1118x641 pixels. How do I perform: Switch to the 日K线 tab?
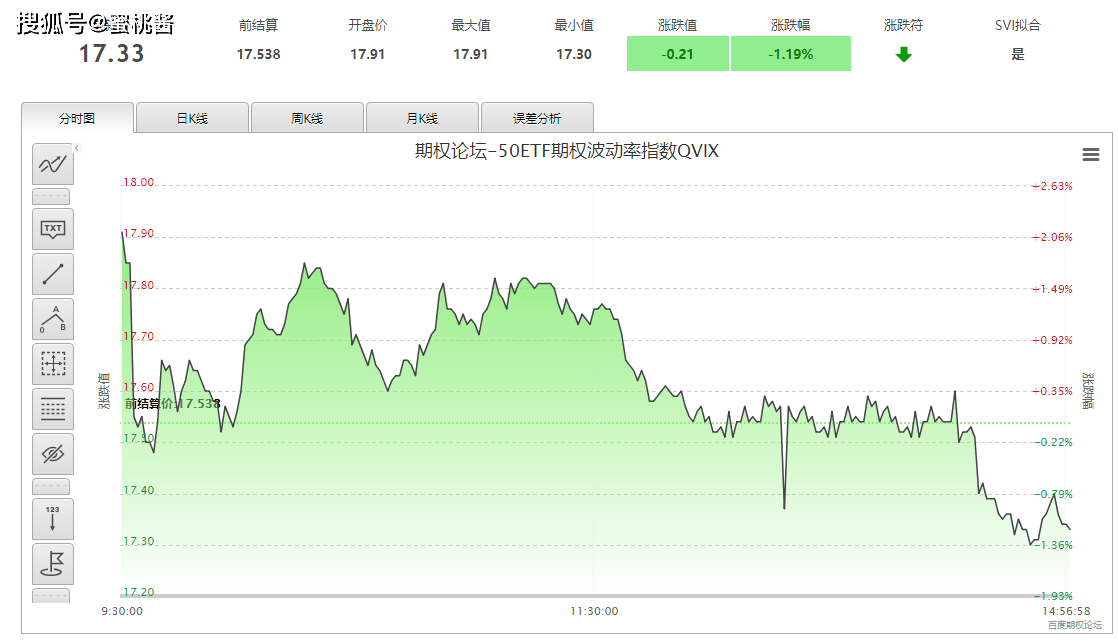[192, 117]
